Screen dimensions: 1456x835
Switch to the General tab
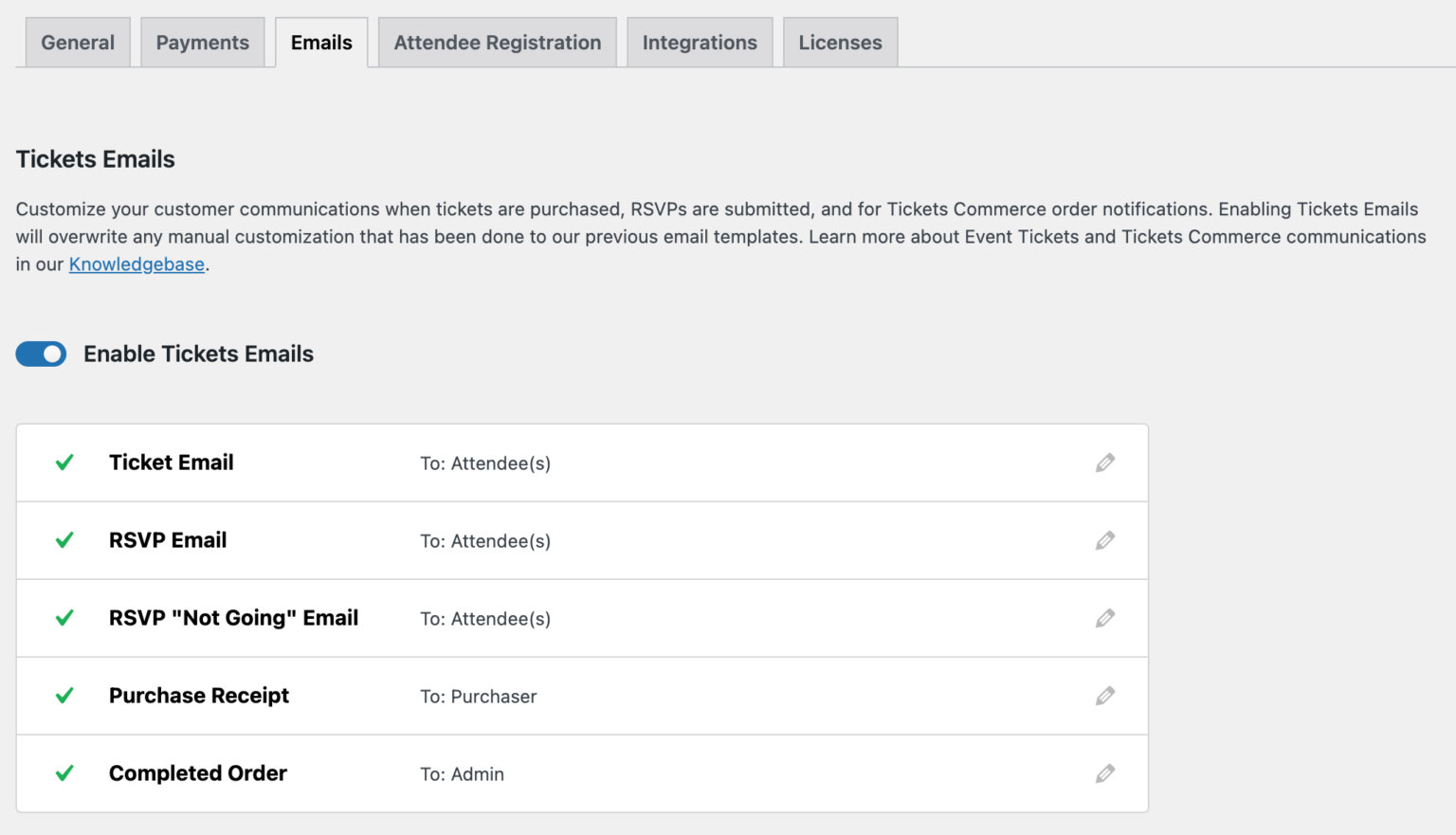pyautogui.click(x=77, y=42)
